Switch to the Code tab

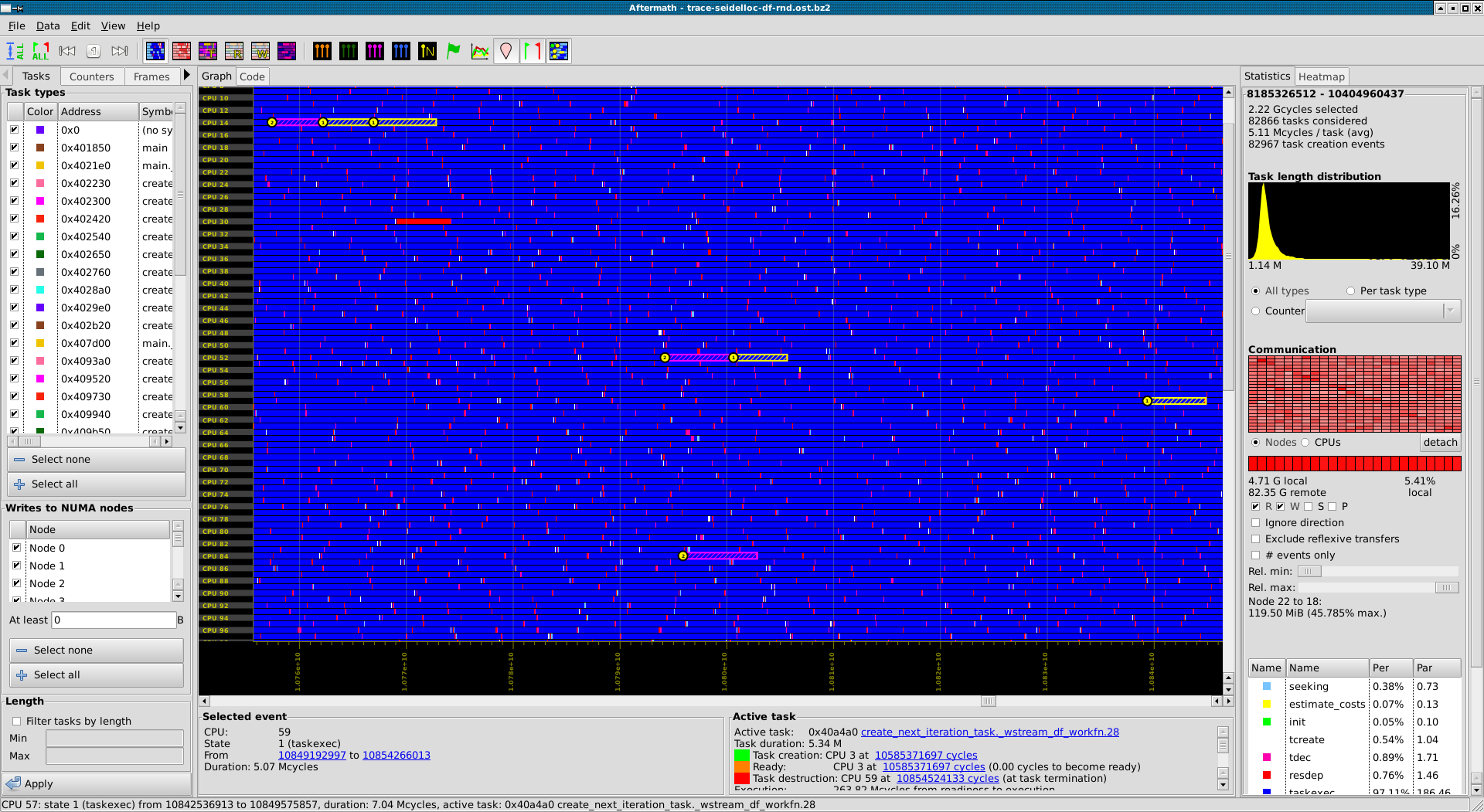[x=252, y=76]
